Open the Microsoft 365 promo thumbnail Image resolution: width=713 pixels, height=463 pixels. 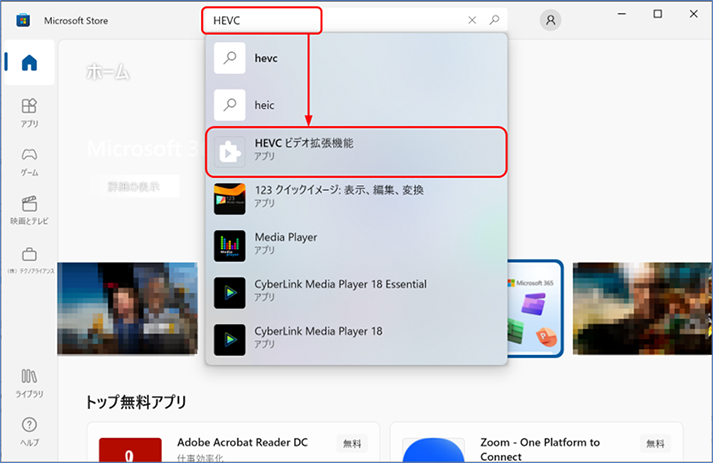click(x=535, y=308)
